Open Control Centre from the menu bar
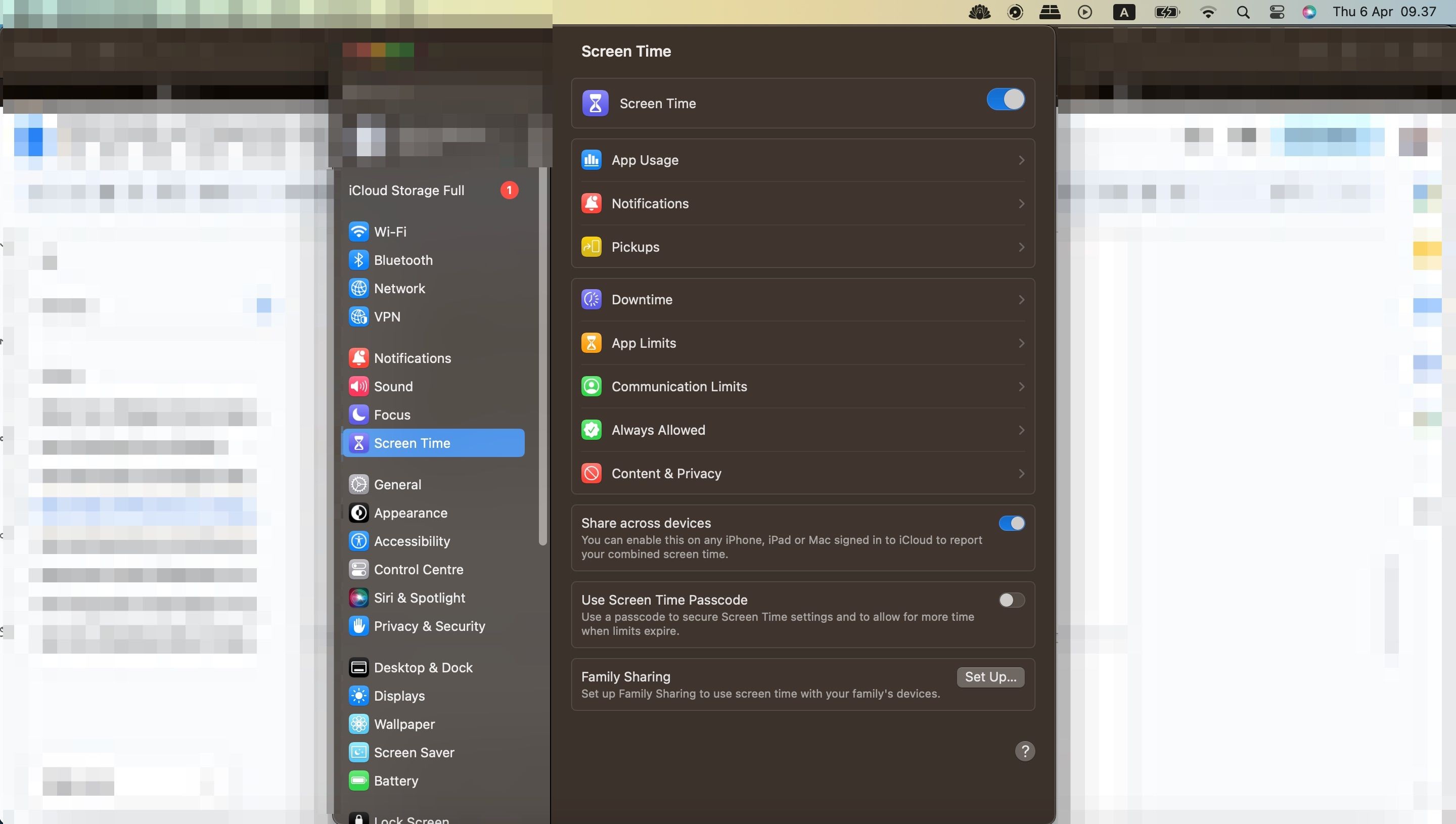This screenshot has height=824, width=1456. (1277, 12)
